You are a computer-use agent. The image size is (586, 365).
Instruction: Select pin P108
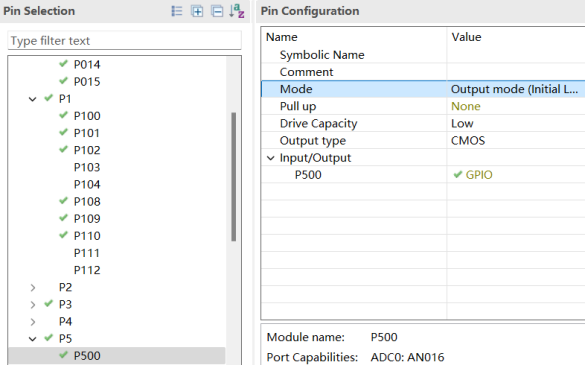pyautogui.click(x=87, y=202)
